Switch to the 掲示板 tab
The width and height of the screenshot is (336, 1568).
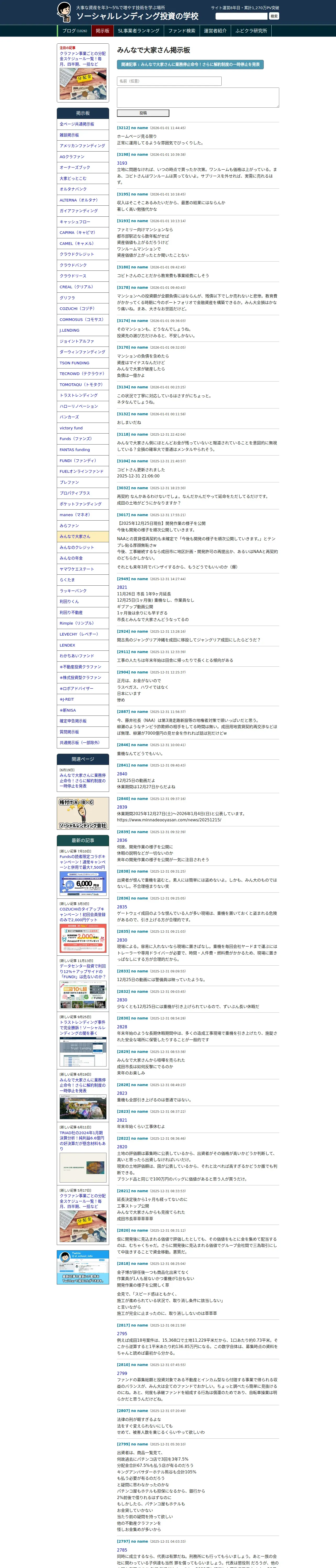click(102, 31)
